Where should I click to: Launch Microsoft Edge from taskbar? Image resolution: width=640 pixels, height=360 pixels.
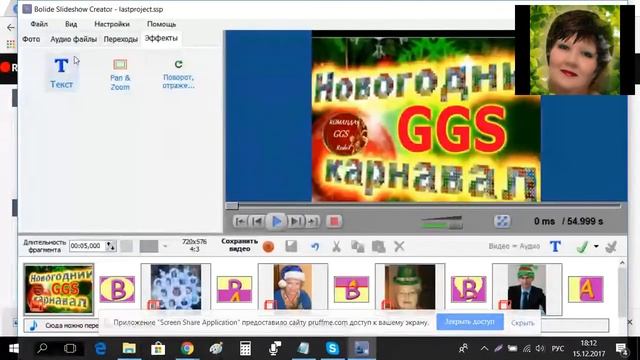[100, 349]
